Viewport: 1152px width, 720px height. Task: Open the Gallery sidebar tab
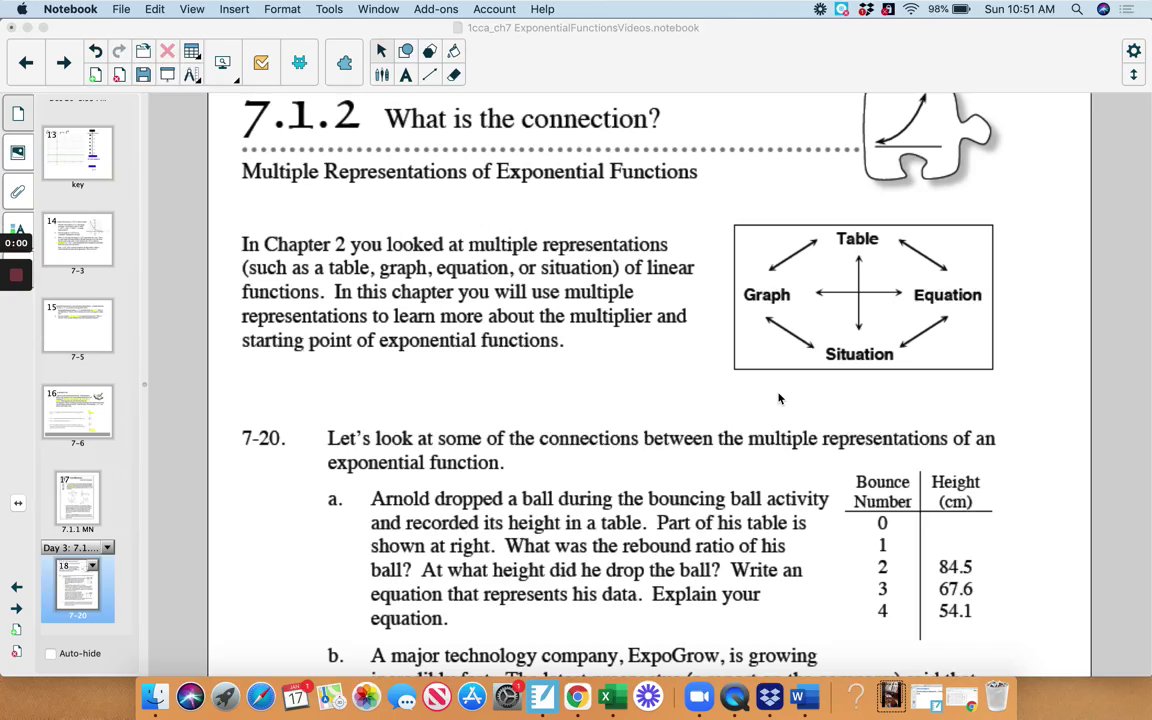(18, 153)
